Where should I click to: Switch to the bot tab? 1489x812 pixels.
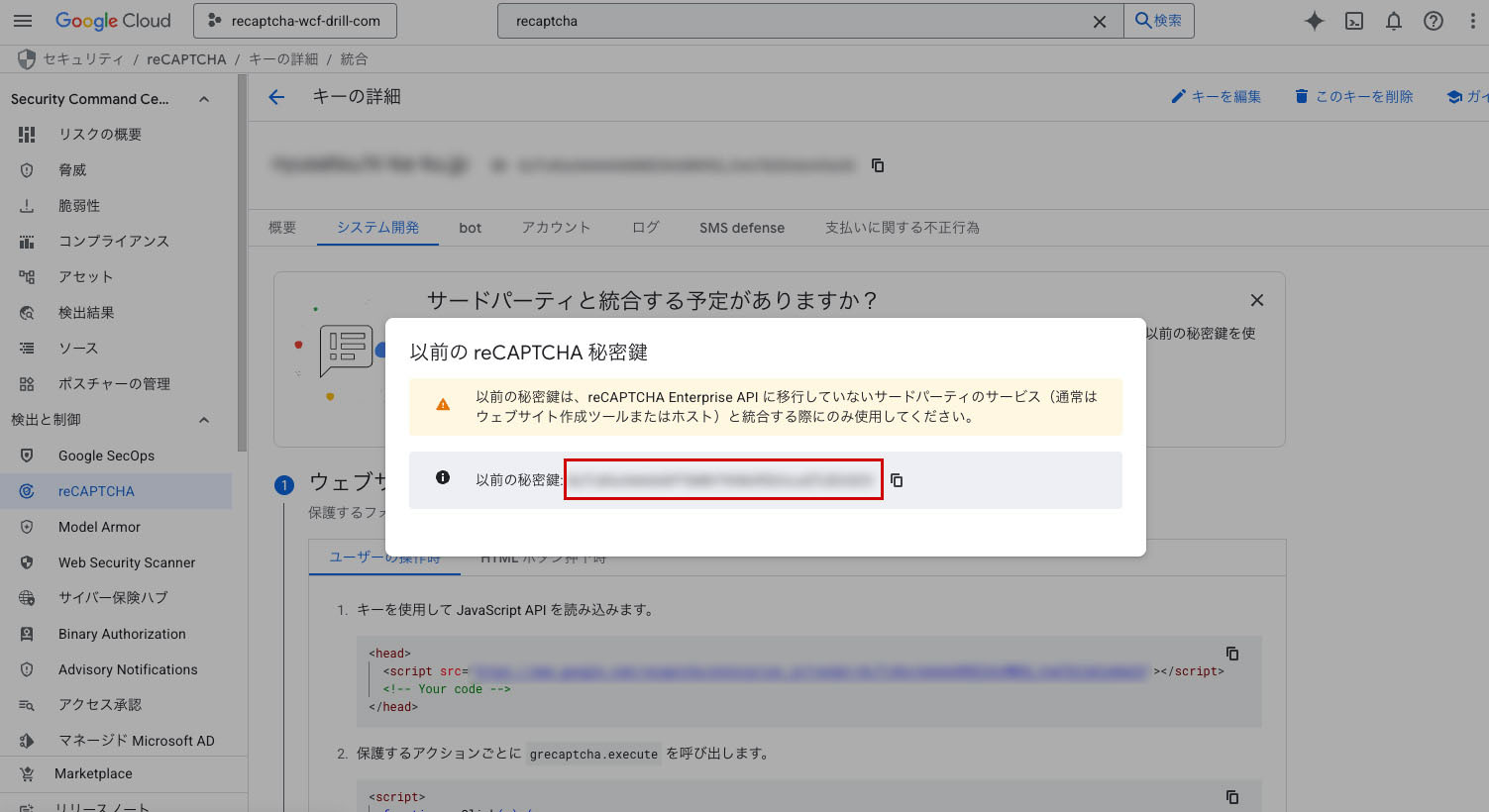[471, 228]
